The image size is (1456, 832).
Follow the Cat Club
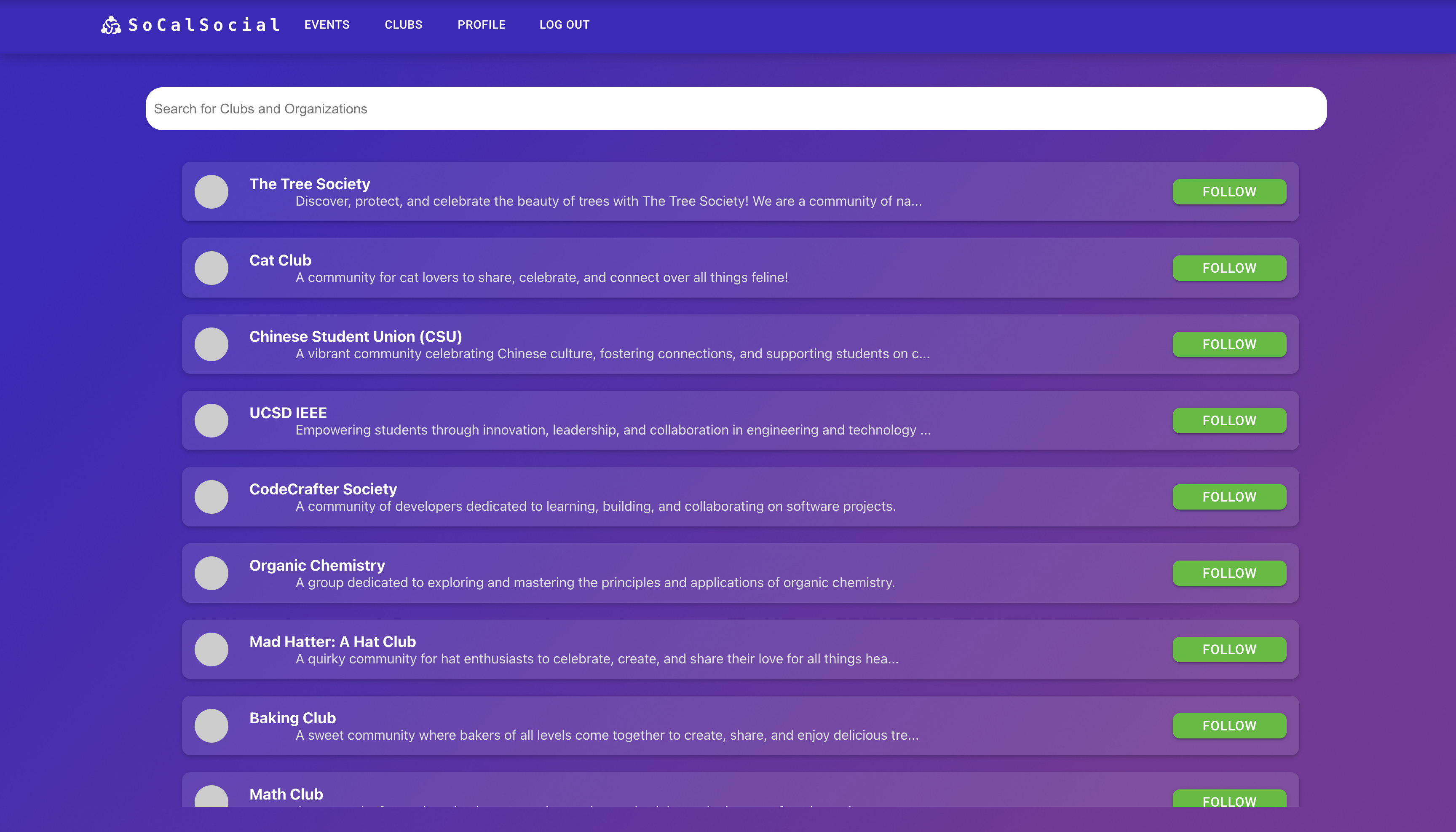coord(1228,267)
